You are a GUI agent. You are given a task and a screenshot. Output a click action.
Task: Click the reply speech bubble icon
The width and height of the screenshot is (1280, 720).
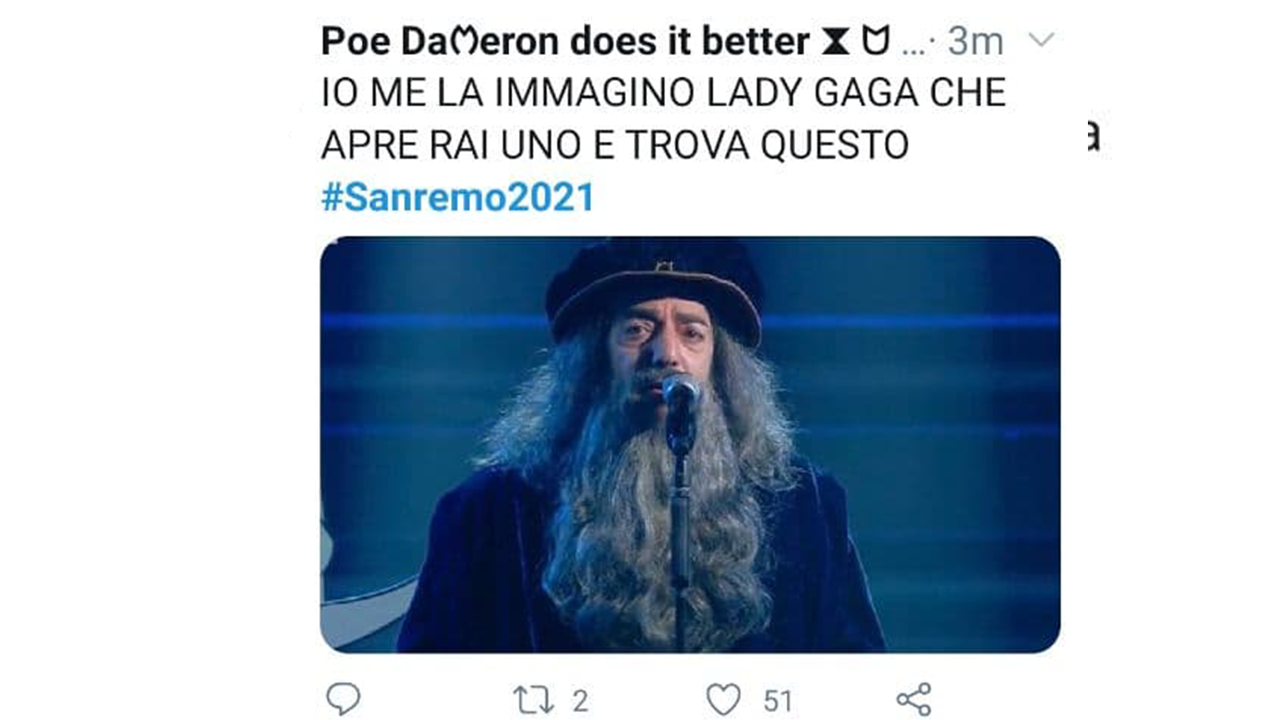[x=343, y=699]
